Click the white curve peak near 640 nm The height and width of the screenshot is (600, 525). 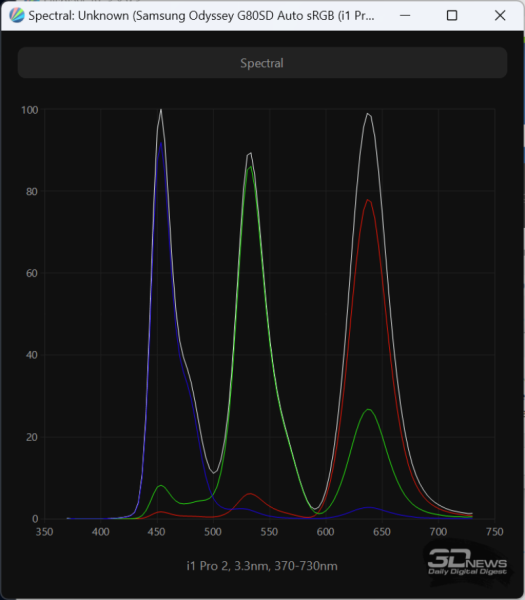(368, 114)
